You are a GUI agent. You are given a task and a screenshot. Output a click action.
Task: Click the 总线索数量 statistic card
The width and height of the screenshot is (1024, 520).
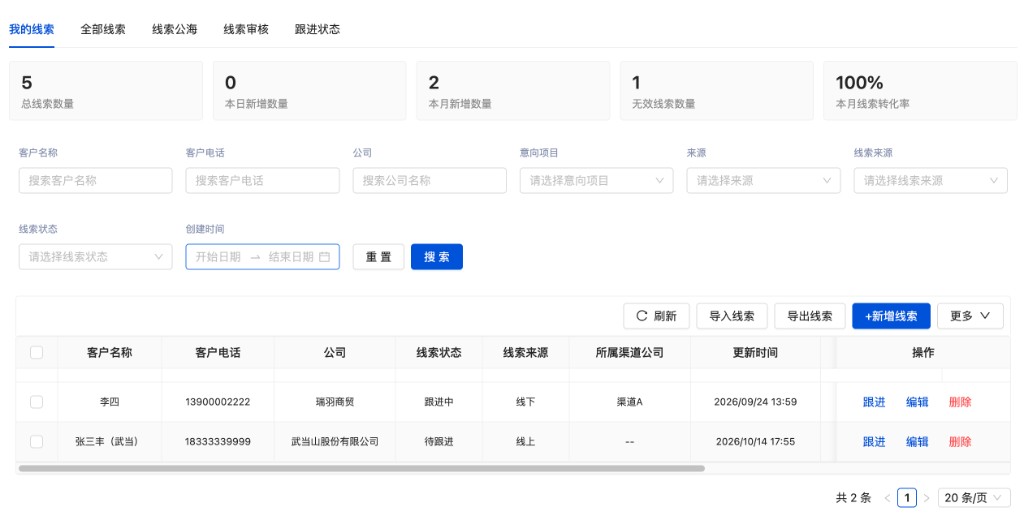pyautogui.click(x=106, y=91)
